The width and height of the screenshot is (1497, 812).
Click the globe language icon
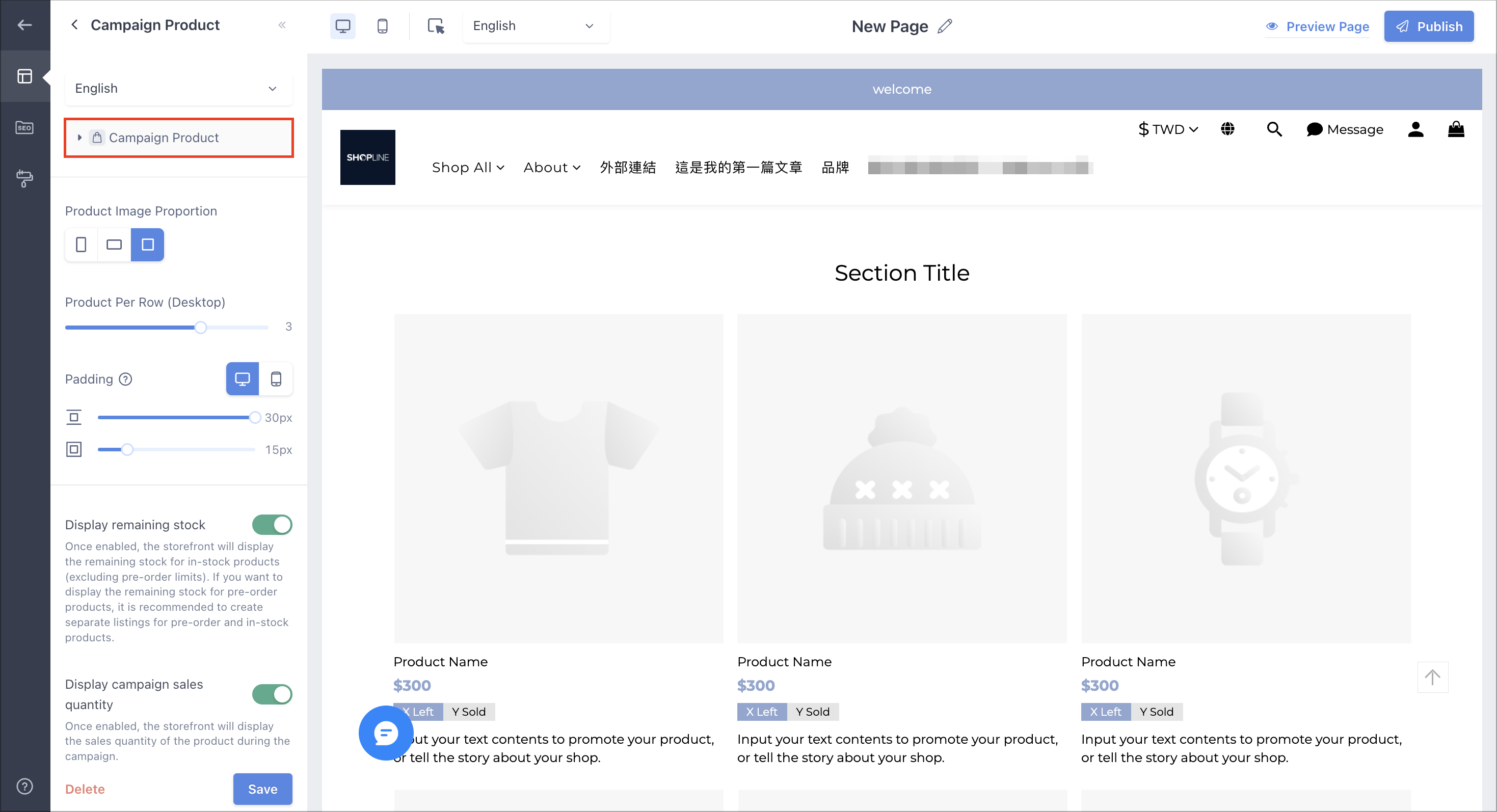click(1227, 129)
